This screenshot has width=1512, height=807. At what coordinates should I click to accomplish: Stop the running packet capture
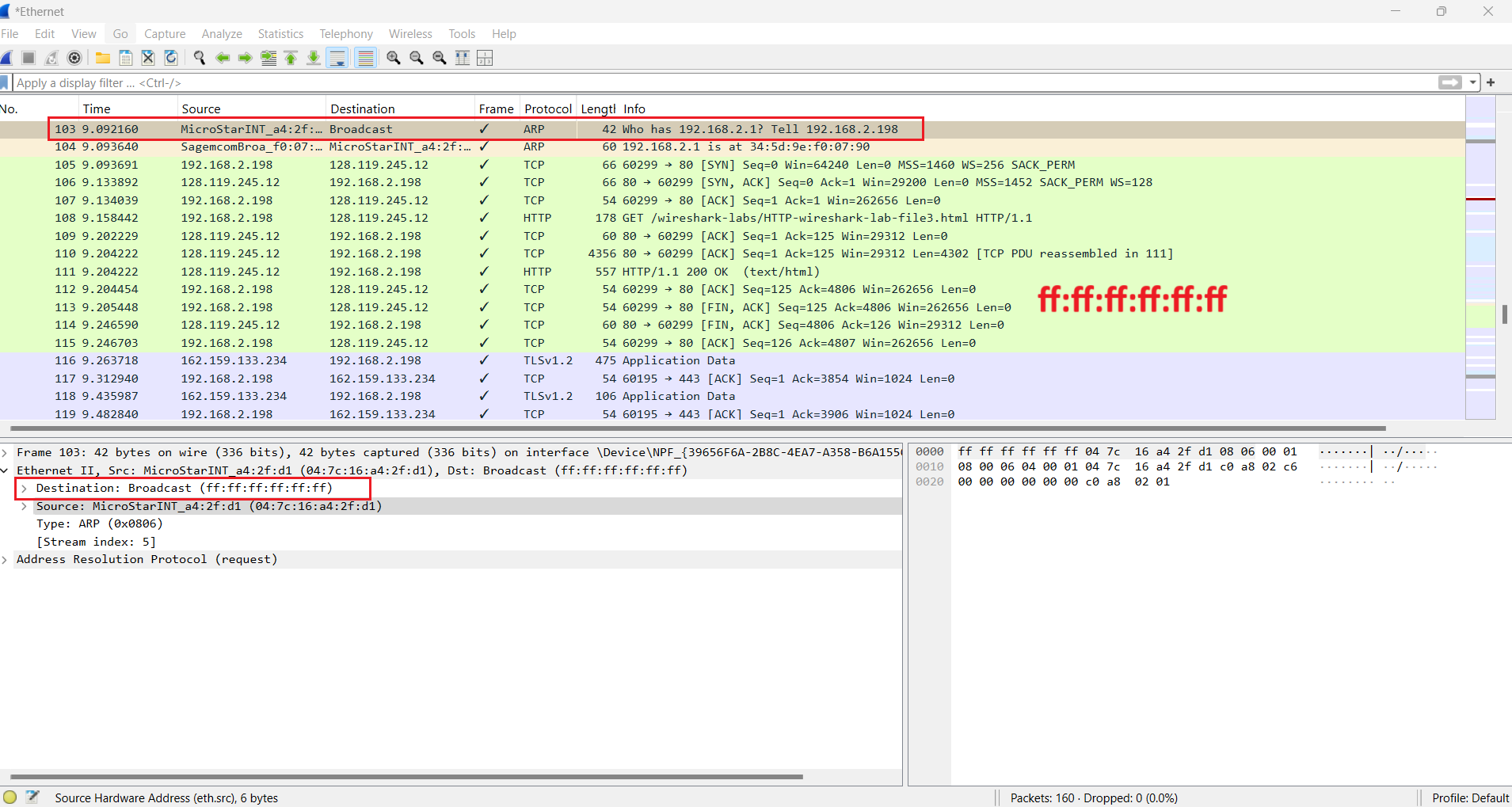pyautogui.click(x=29, y=58)
